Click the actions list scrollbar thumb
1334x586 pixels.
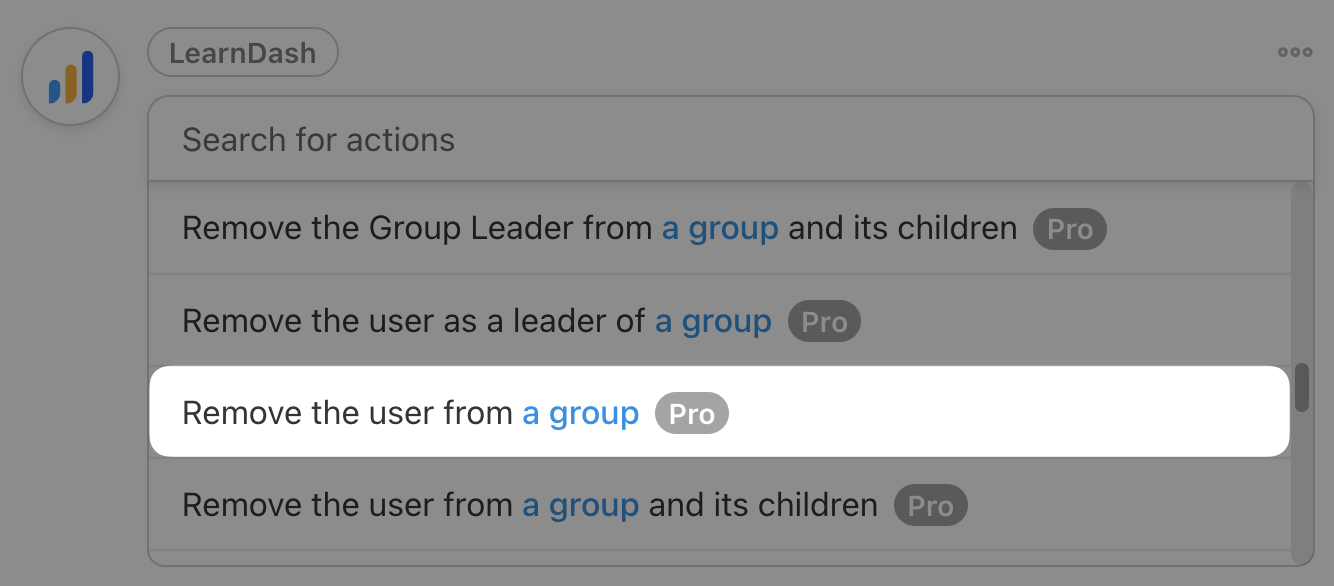1301,388
